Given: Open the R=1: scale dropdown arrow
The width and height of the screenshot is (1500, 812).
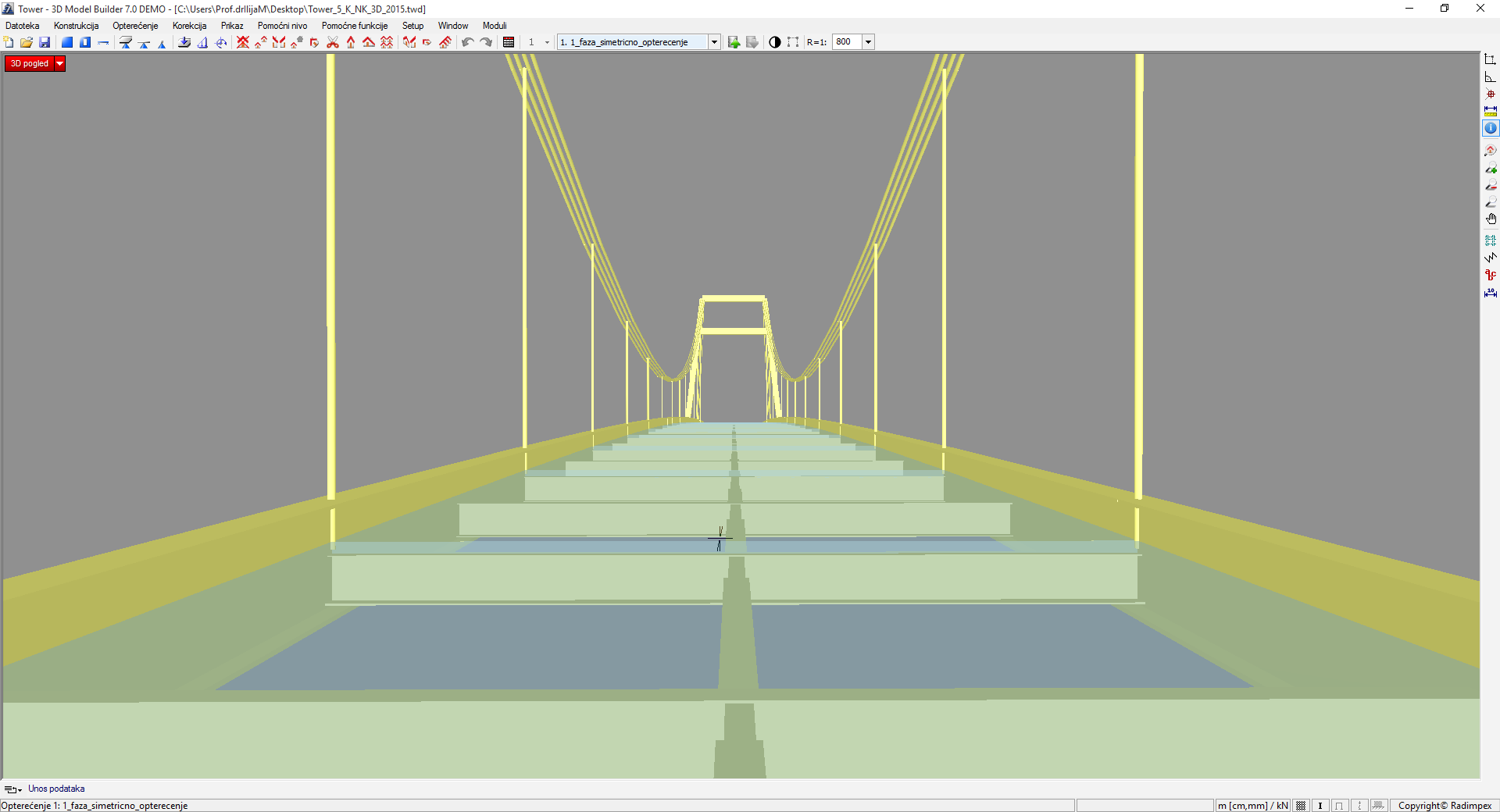Looking at the screenshot, I should [868, 42].
